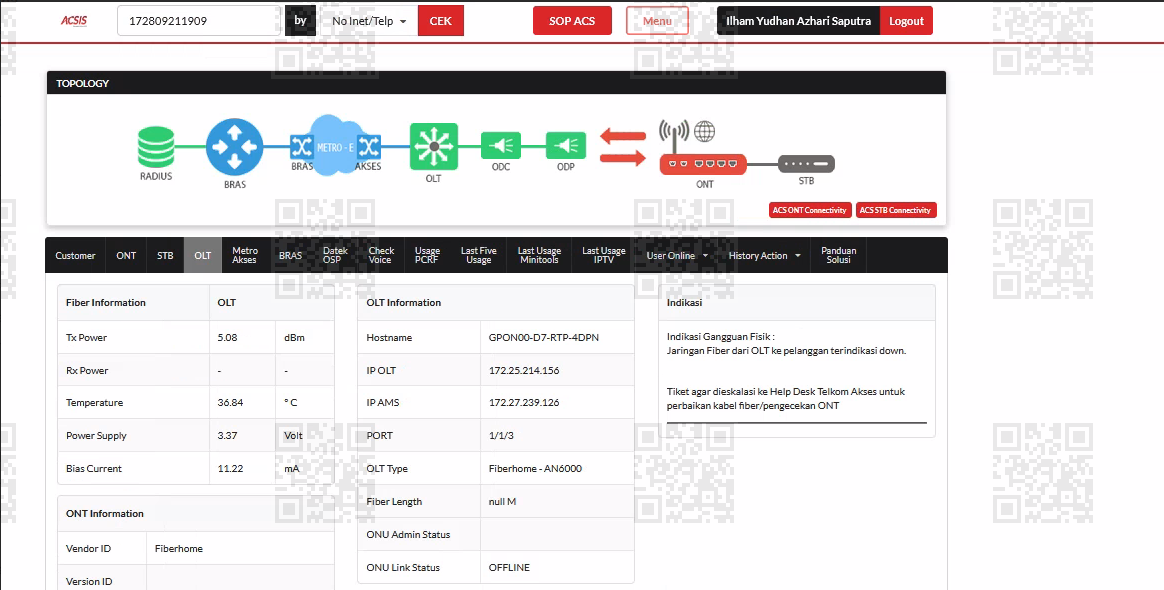
Task: Click the 'by' label box
Action: pyautogui.click(x=301, y=21)
